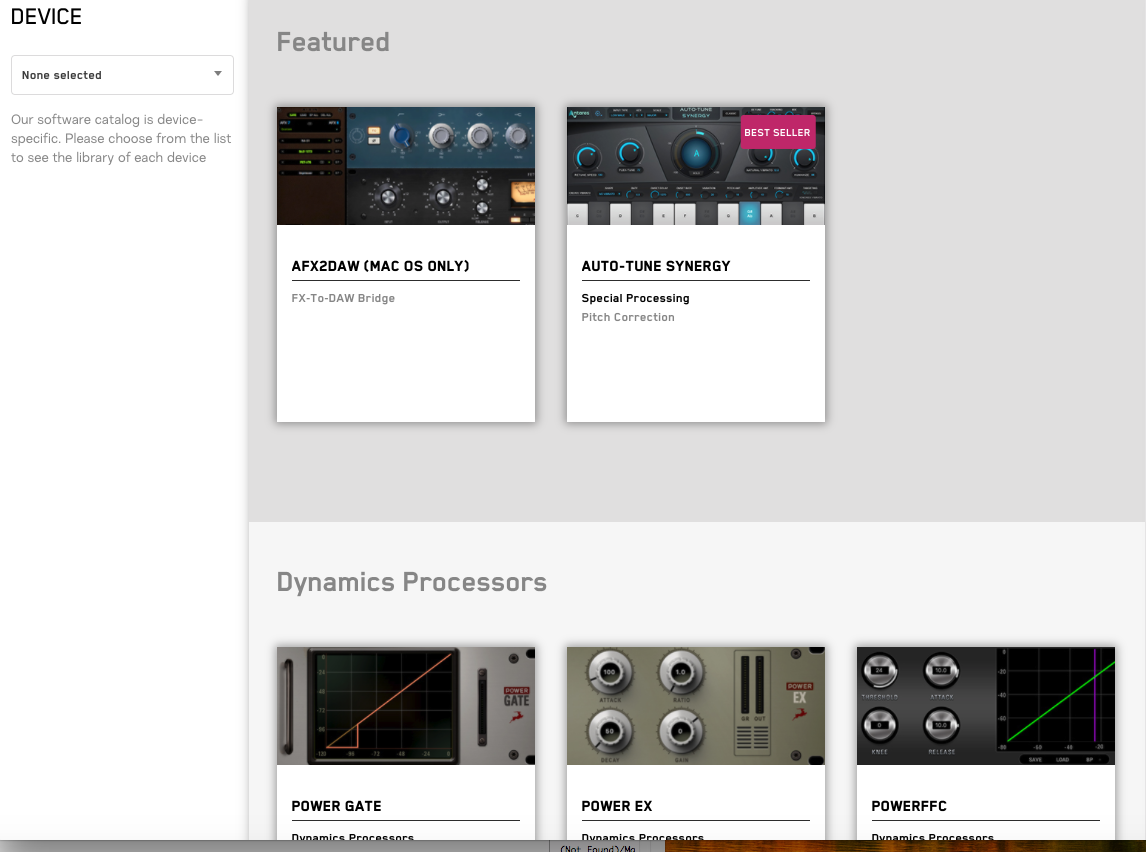Screen dimensions: 1146x852
Task: Open the AFX2DAW (MAC OS ONLY) title link
Action: coord(380,266)
